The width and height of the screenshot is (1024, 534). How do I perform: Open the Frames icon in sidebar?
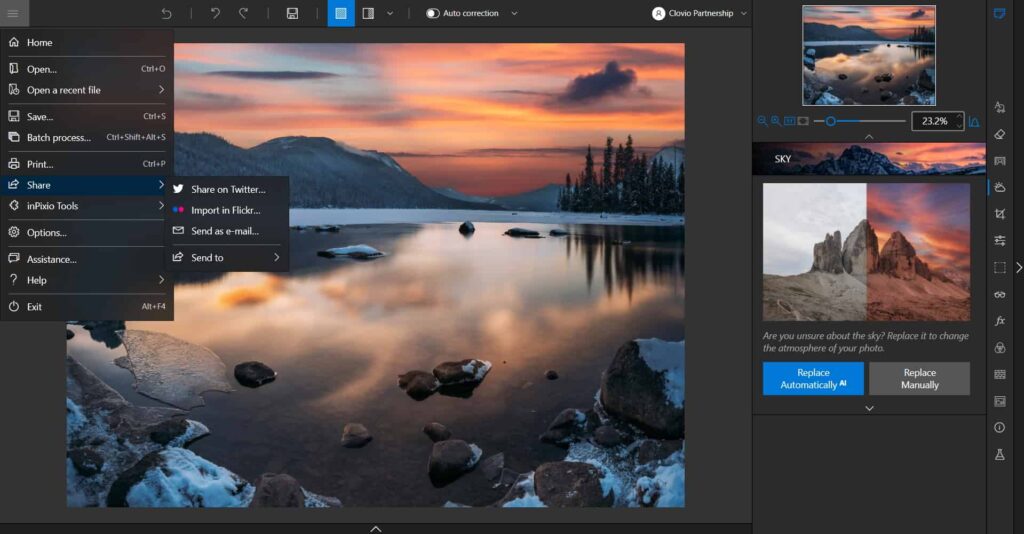click(1000, 401)
